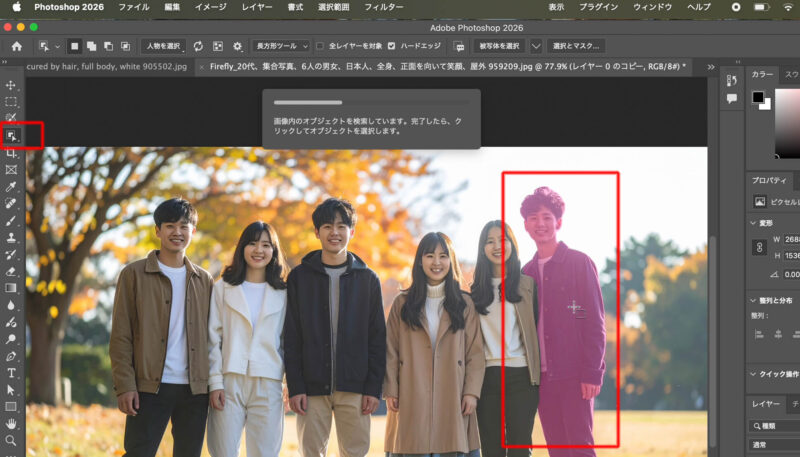800x457 pixels.
Task: Select the Rectangle shape tool
Action: 11,407
